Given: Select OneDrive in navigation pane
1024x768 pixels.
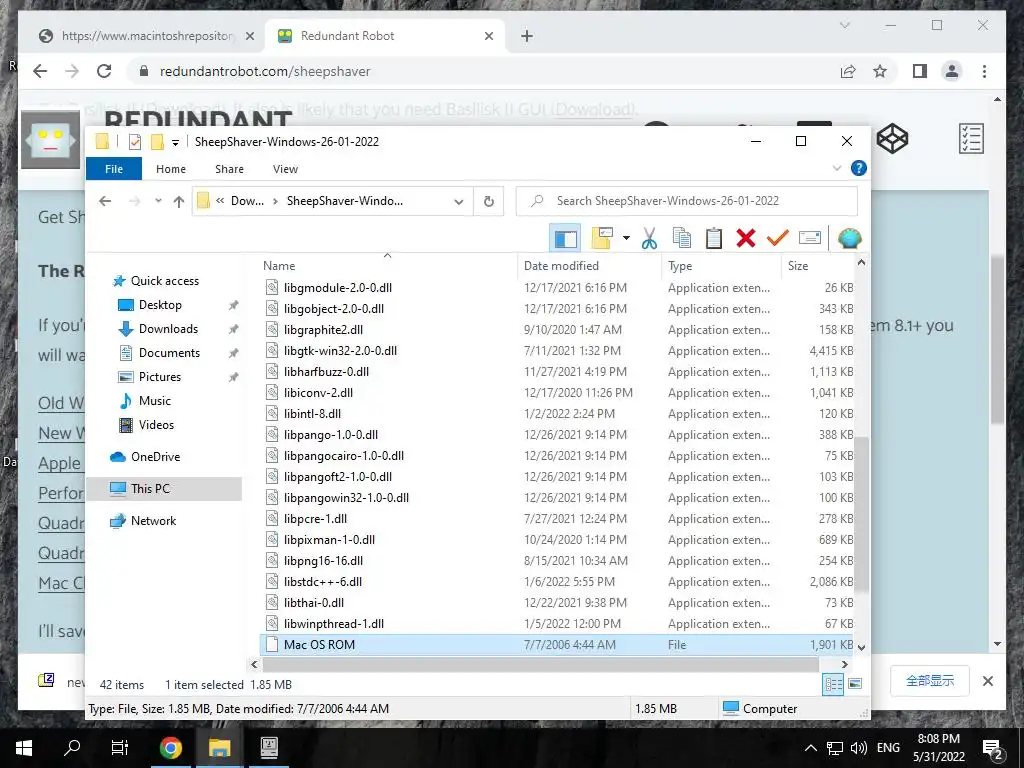Looking at the screenshot, I should point(155,456).
